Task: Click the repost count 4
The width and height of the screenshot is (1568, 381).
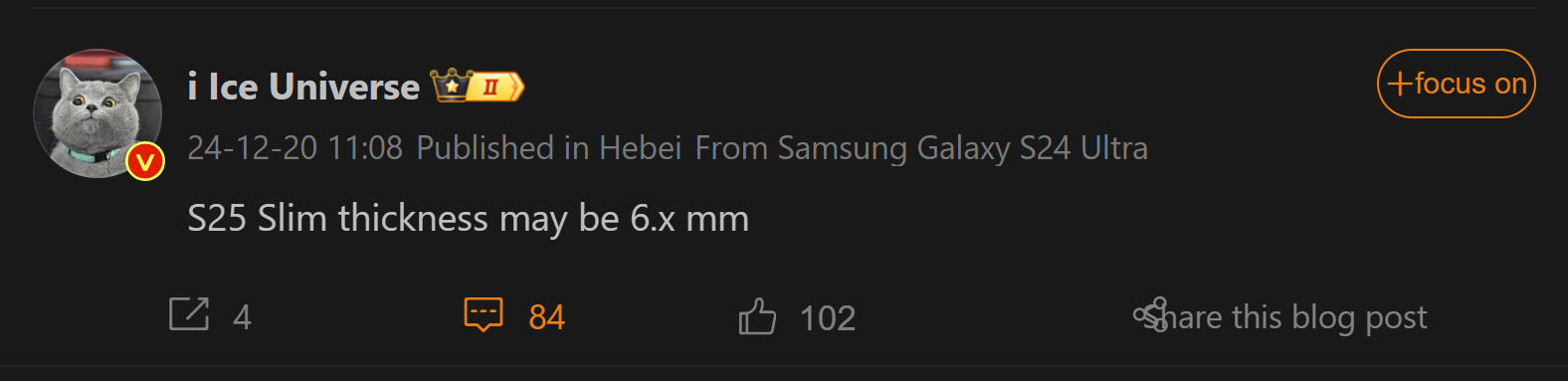Action: (242, 318)
